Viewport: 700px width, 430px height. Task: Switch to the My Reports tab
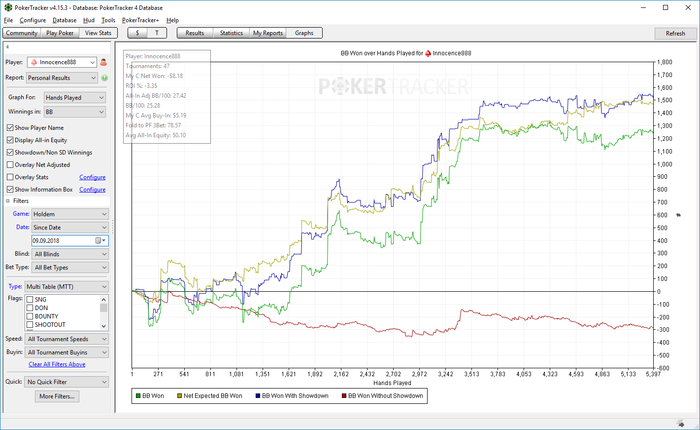coord(268,33)
